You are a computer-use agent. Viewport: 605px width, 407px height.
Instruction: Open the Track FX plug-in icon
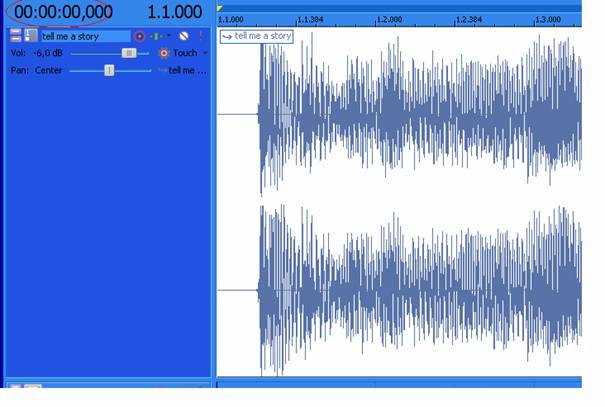point(155,36)
